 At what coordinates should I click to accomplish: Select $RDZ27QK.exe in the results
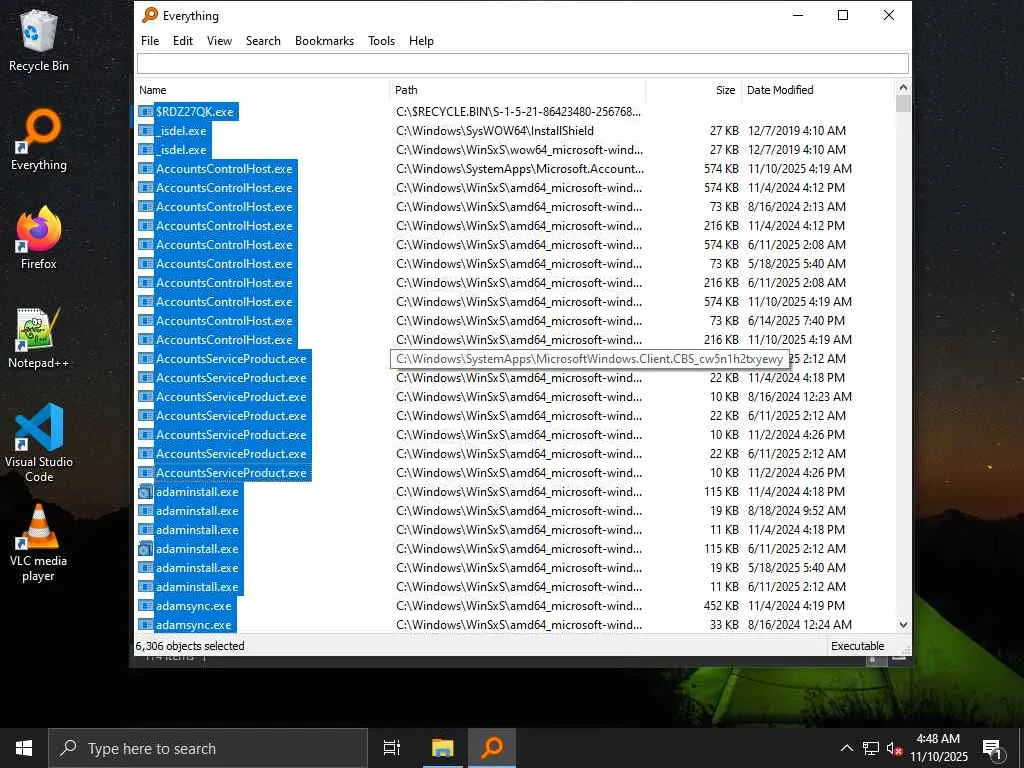click(195, 112)
